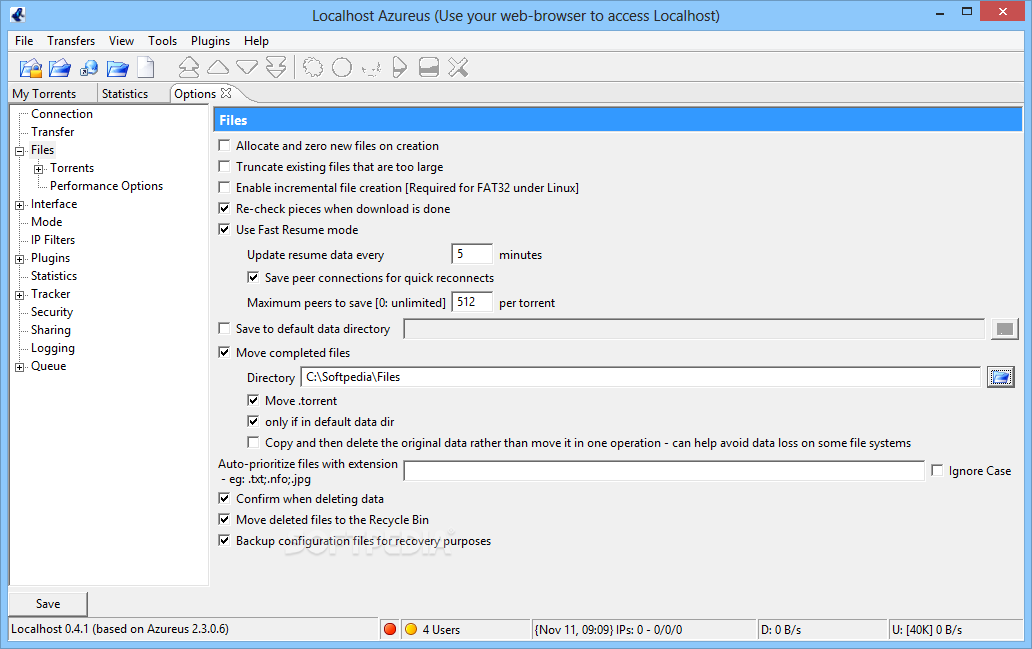This screenshot has height=649, width=1032.
Task: Expand the Interface tree node
Action: point(20,205)
